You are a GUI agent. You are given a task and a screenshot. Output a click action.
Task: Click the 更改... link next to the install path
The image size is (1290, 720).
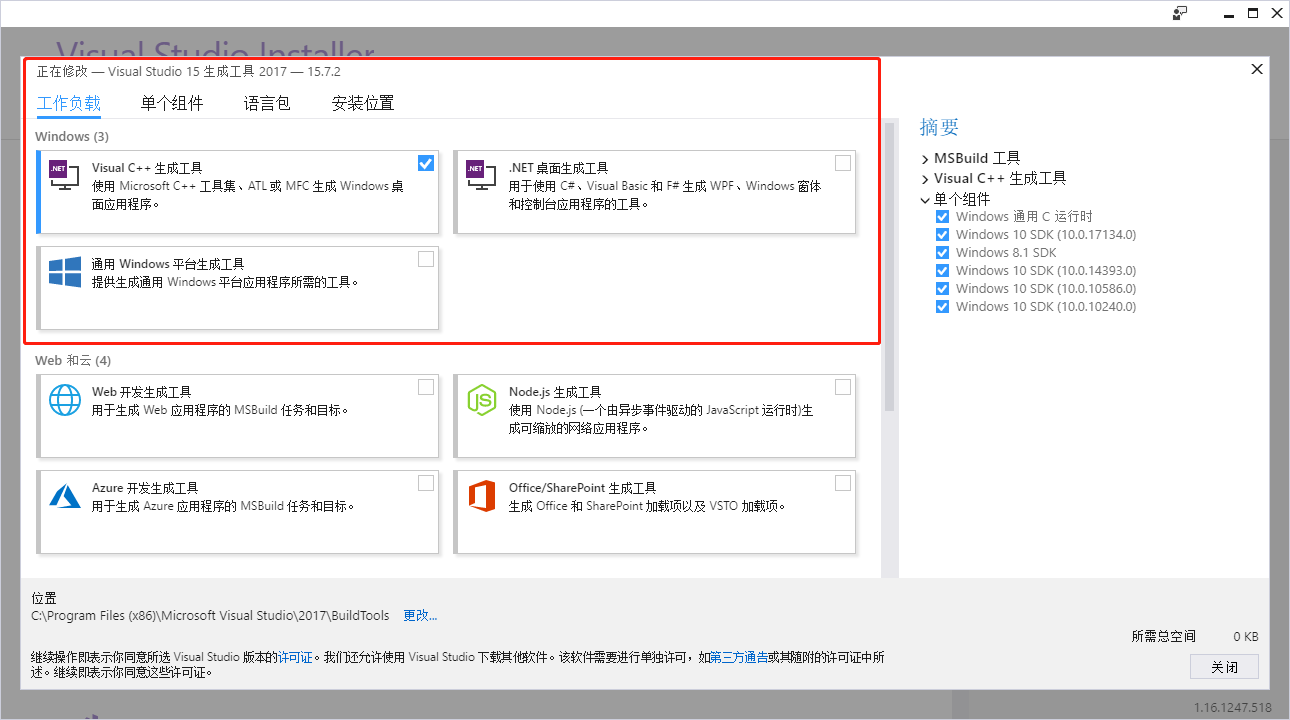420,615
